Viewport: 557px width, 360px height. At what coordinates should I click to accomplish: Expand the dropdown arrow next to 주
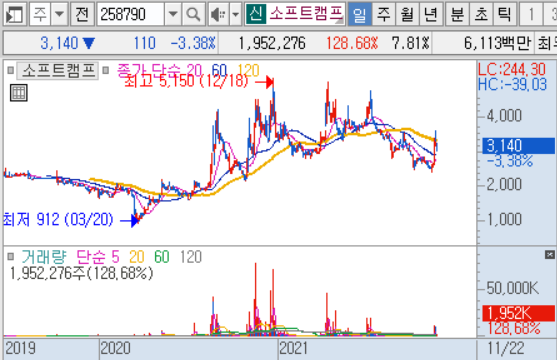59,14
